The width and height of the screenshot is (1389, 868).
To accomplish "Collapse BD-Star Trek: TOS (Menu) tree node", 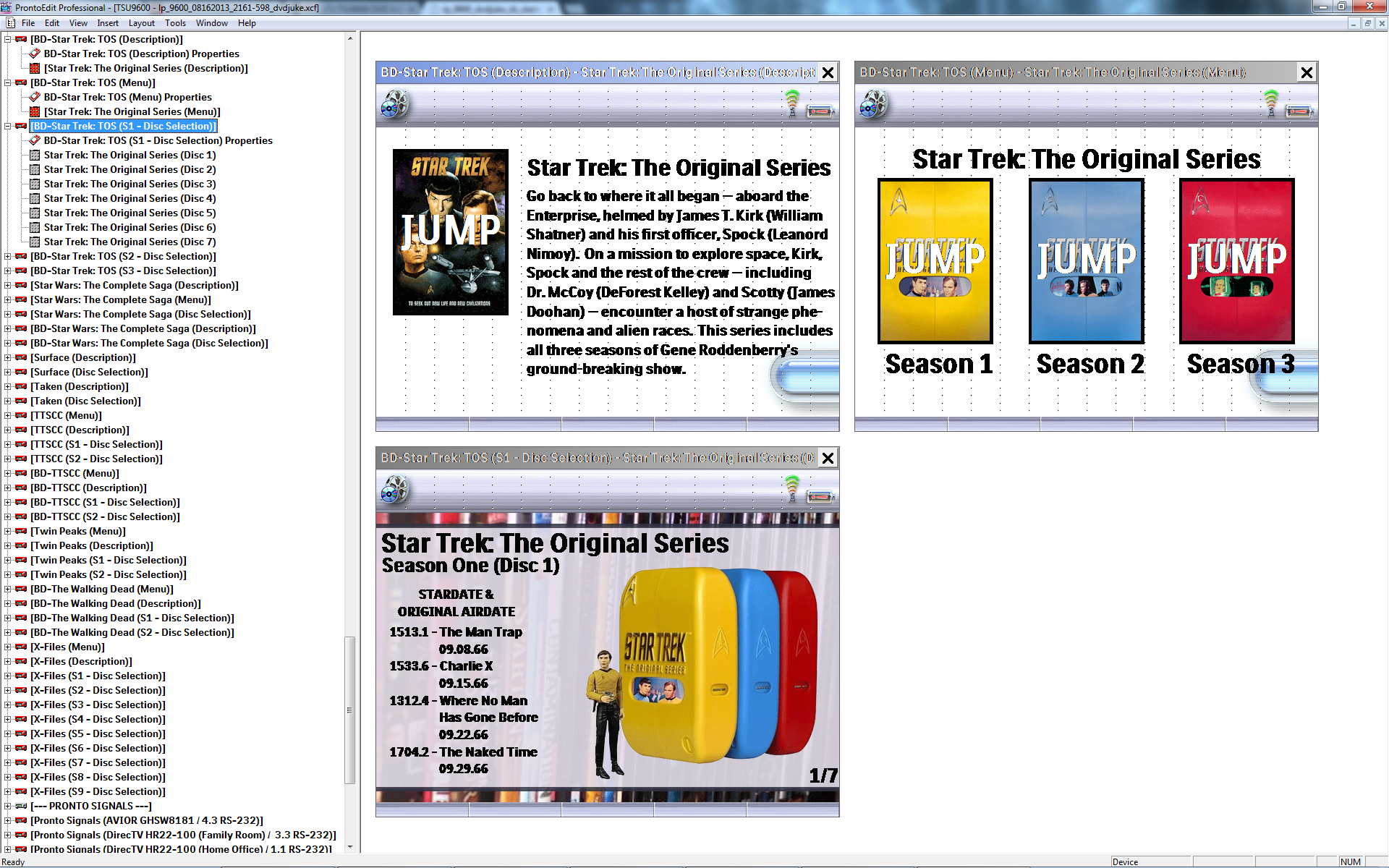I will click(x=7, y=82).
